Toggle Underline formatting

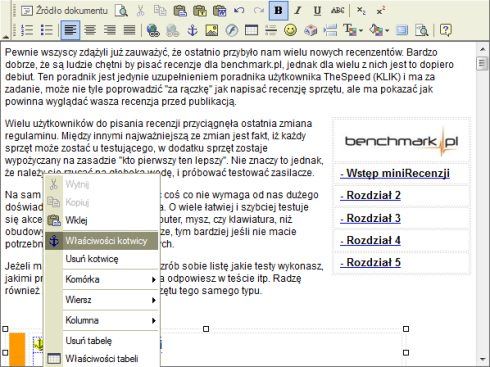point(317,11)
